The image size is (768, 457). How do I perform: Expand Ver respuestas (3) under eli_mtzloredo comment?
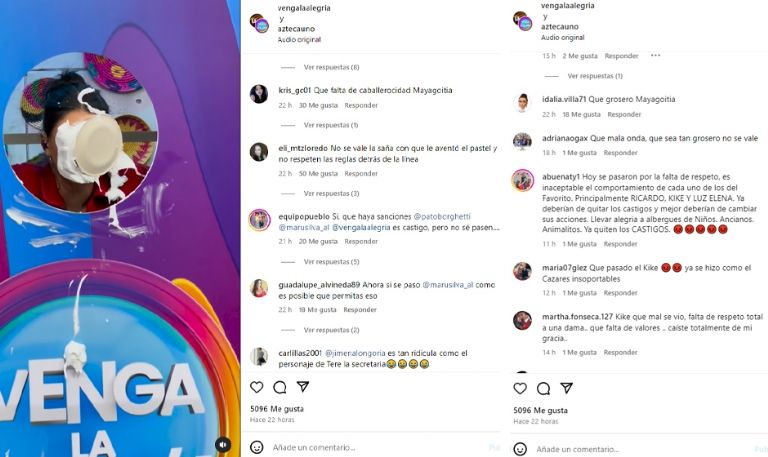click(x=332, y=193)
